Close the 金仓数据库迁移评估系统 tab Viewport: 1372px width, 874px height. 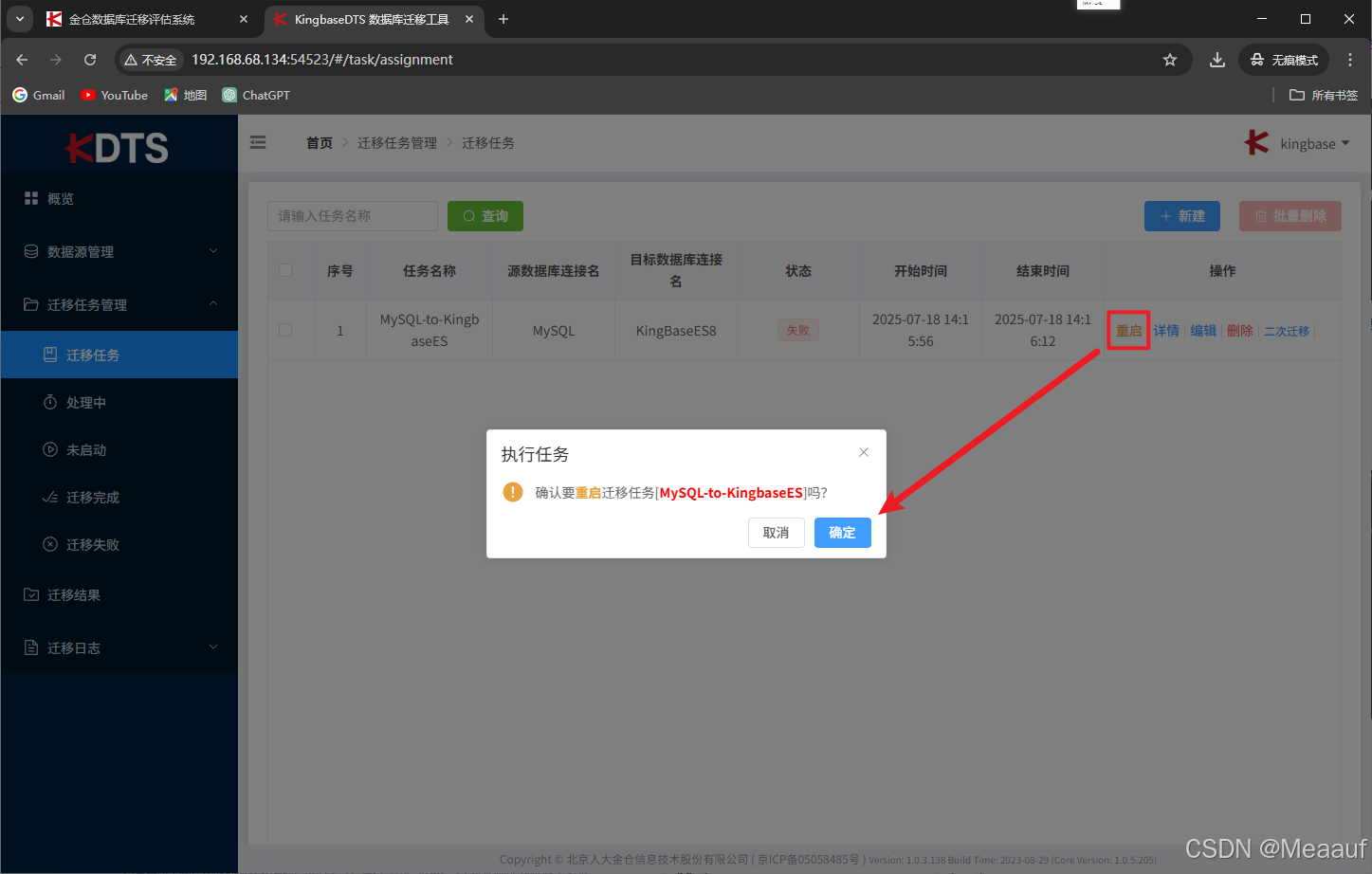(x=244, y=19)
